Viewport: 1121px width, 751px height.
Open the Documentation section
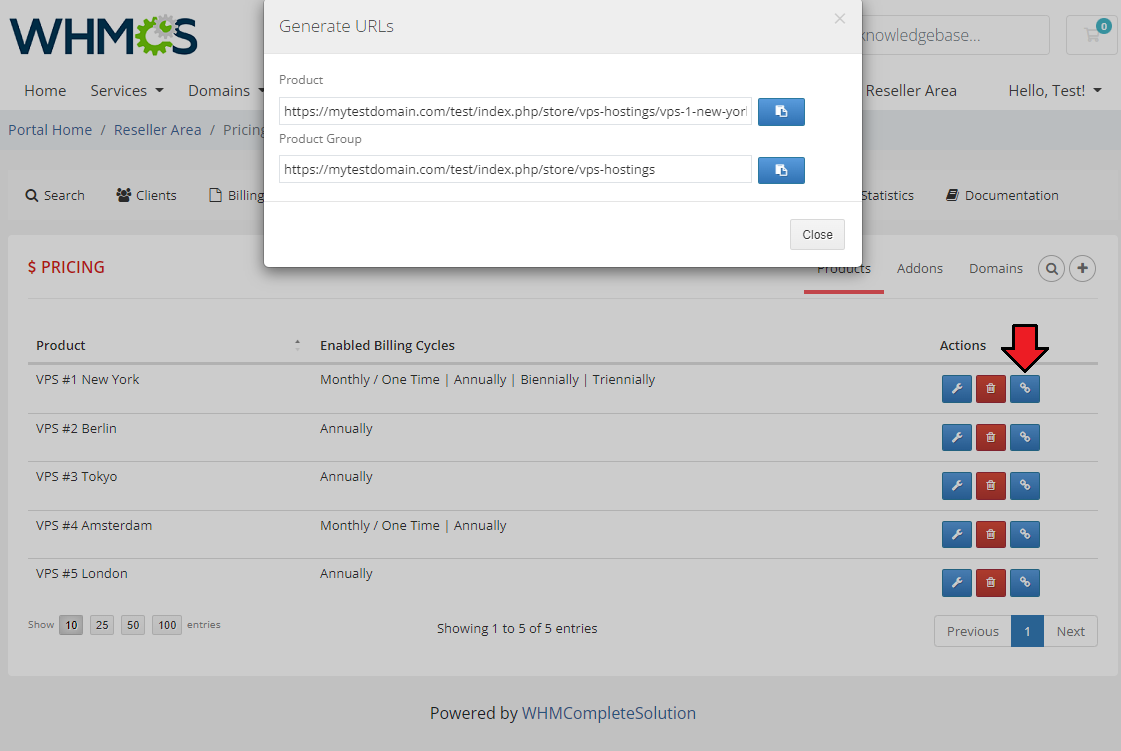click(1002, 195)
